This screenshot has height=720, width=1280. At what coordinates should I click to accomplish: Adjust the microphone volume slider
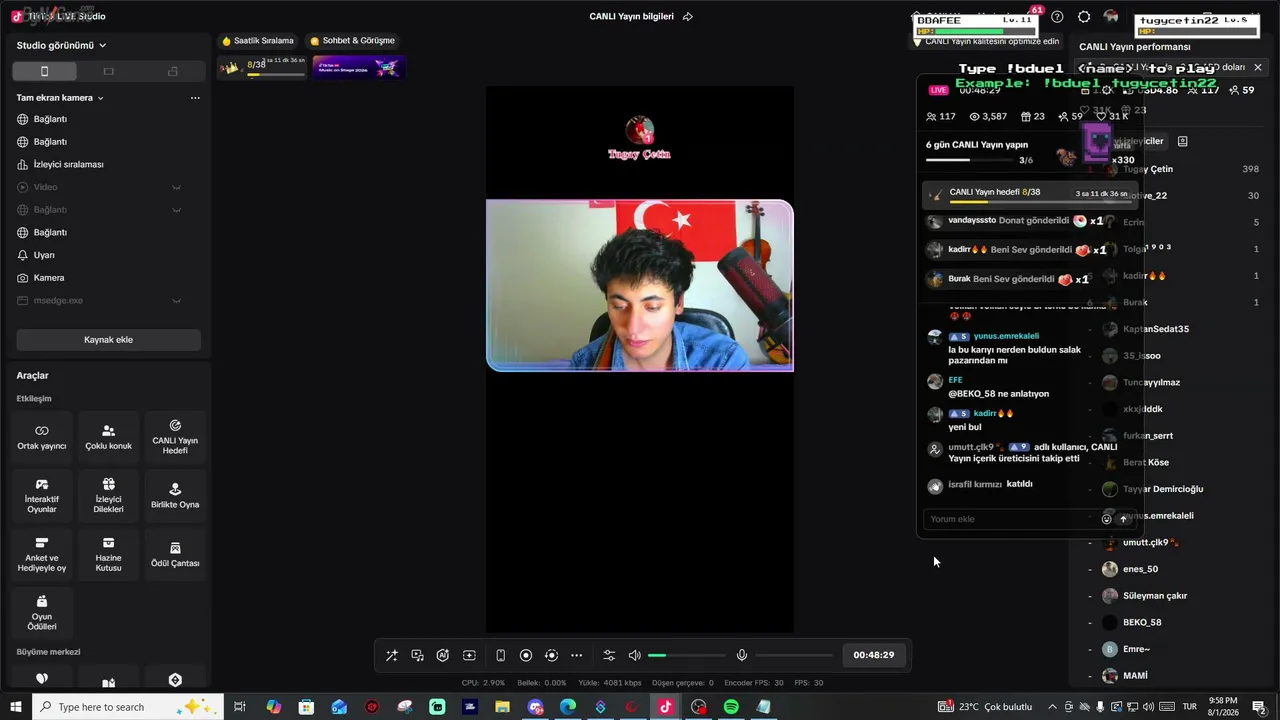(794, 655)
